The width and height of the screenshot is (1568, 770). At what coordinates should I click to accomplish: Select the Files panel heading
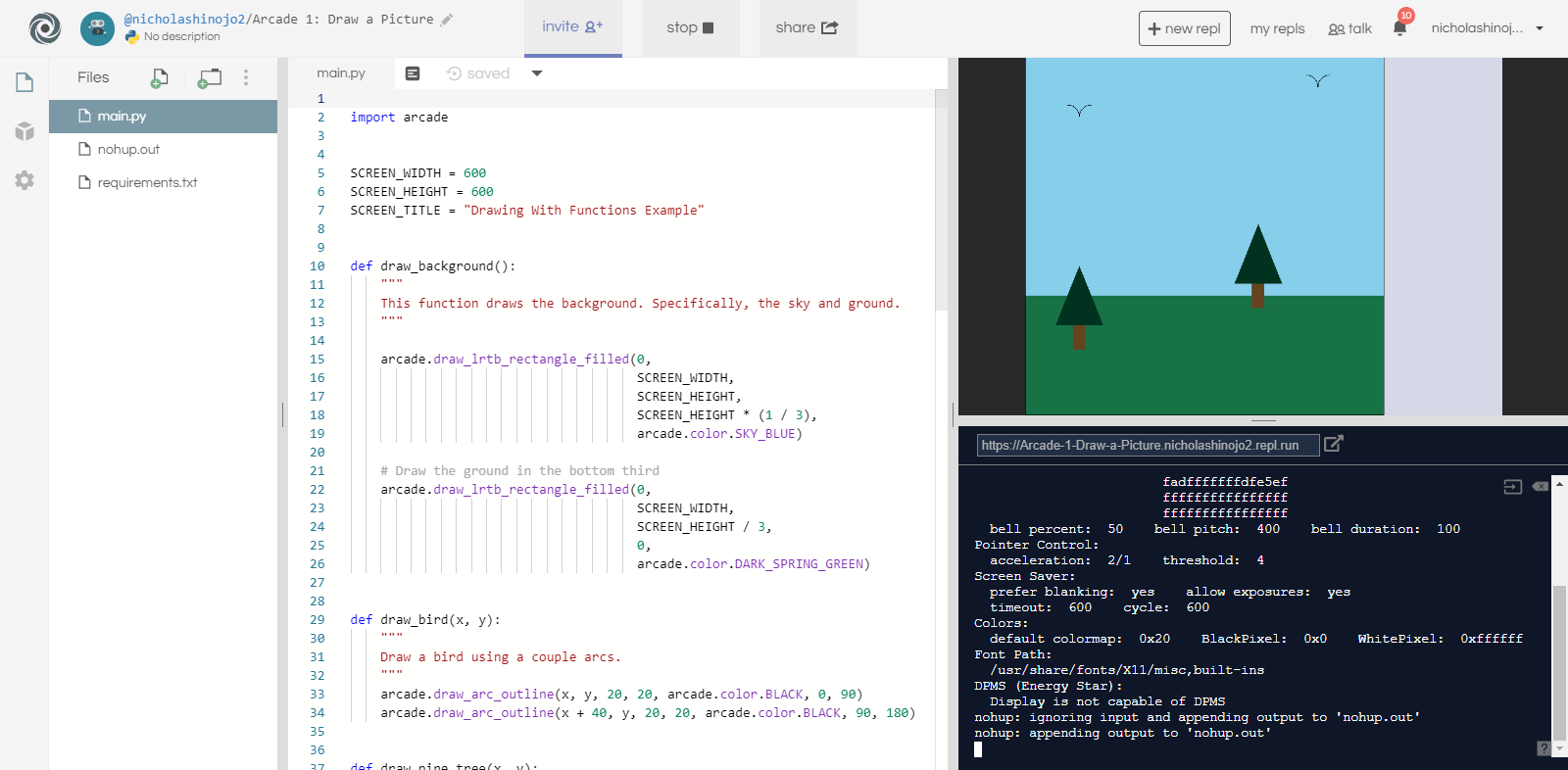(93, 77)
